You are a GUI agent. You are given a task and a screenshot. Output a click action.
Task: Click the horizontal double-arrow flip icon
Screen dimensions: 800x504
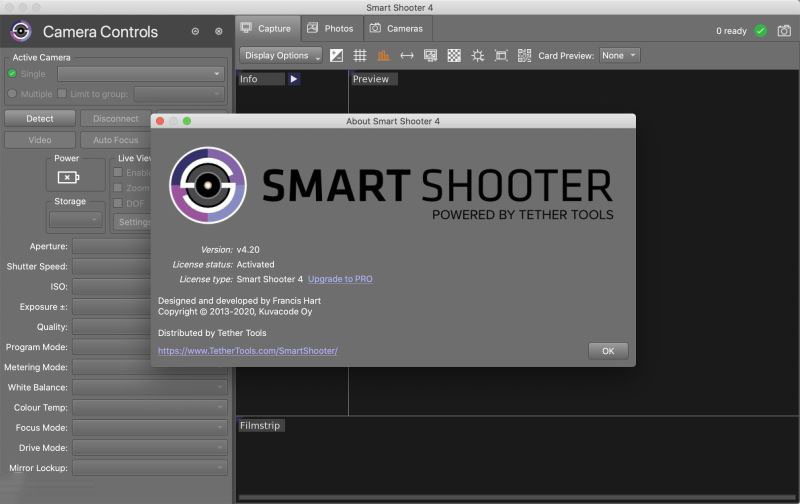407,56
